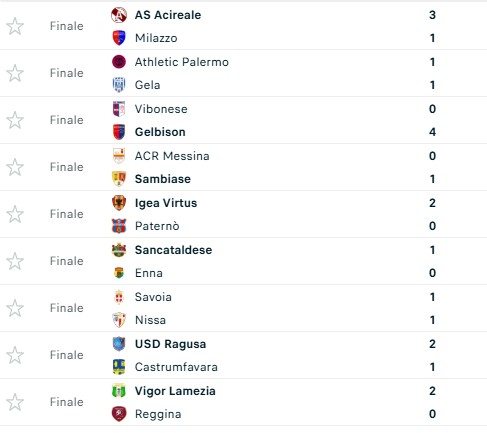Star the ACR Messina vs Sambiase match

[15, 167]
